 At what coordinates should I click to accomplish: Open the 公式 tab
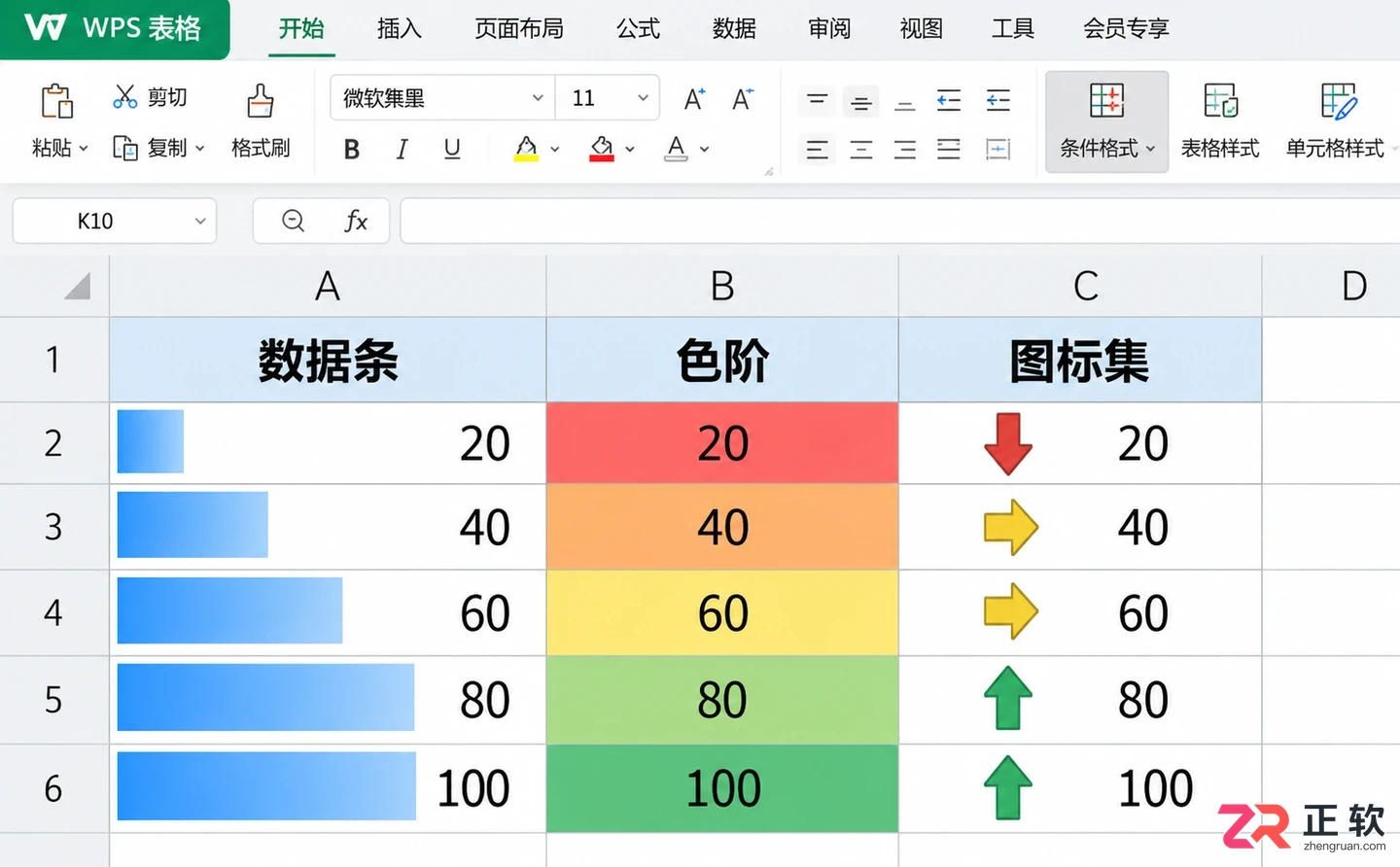(638, 29)
